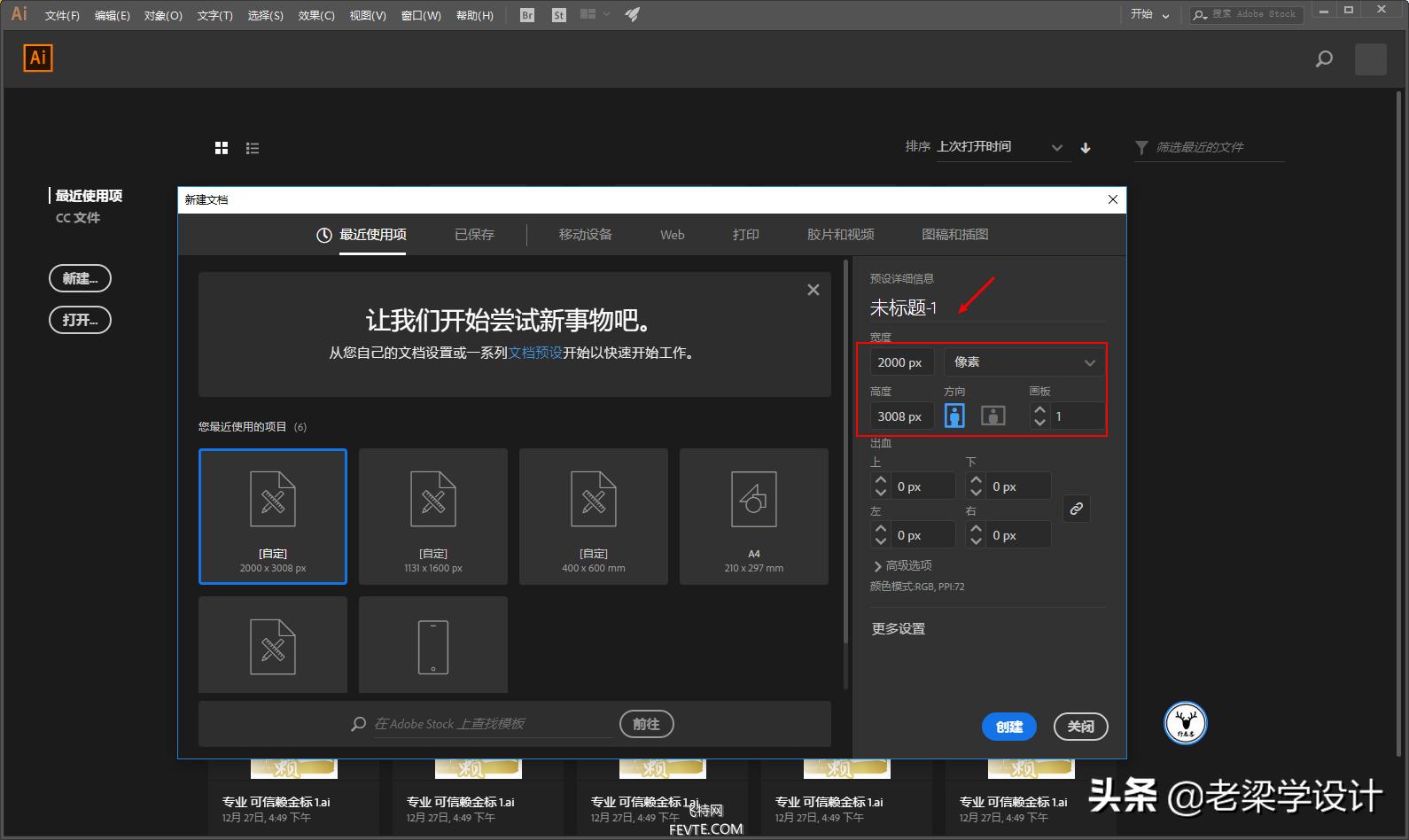Open the 窗口(W) menu
Viewport: 1409px width, 840px height.
pyautogui.click(x=421, y=15)
